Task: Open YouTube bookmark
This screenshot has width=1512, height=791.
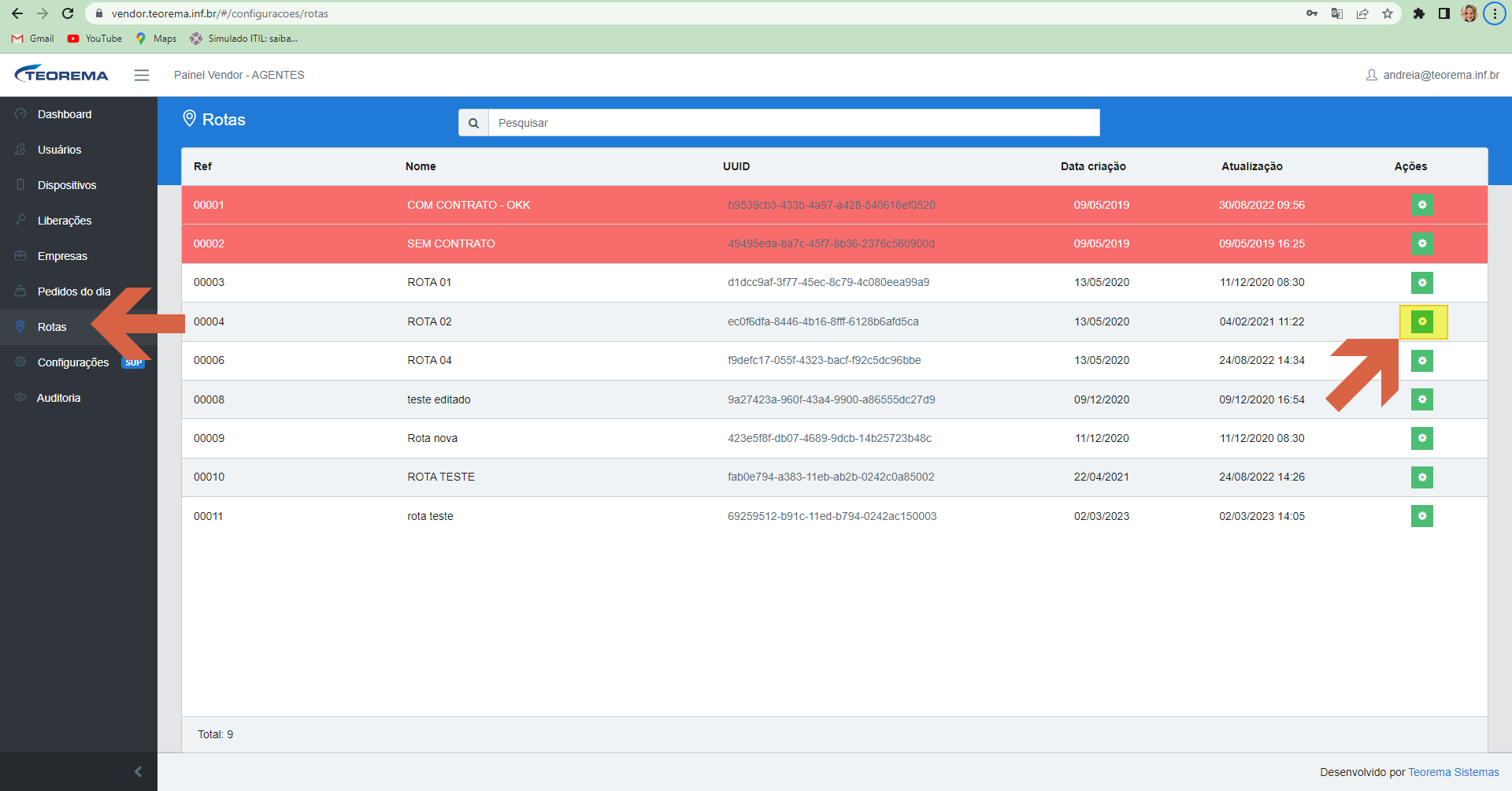Action: tap(94, 39)
